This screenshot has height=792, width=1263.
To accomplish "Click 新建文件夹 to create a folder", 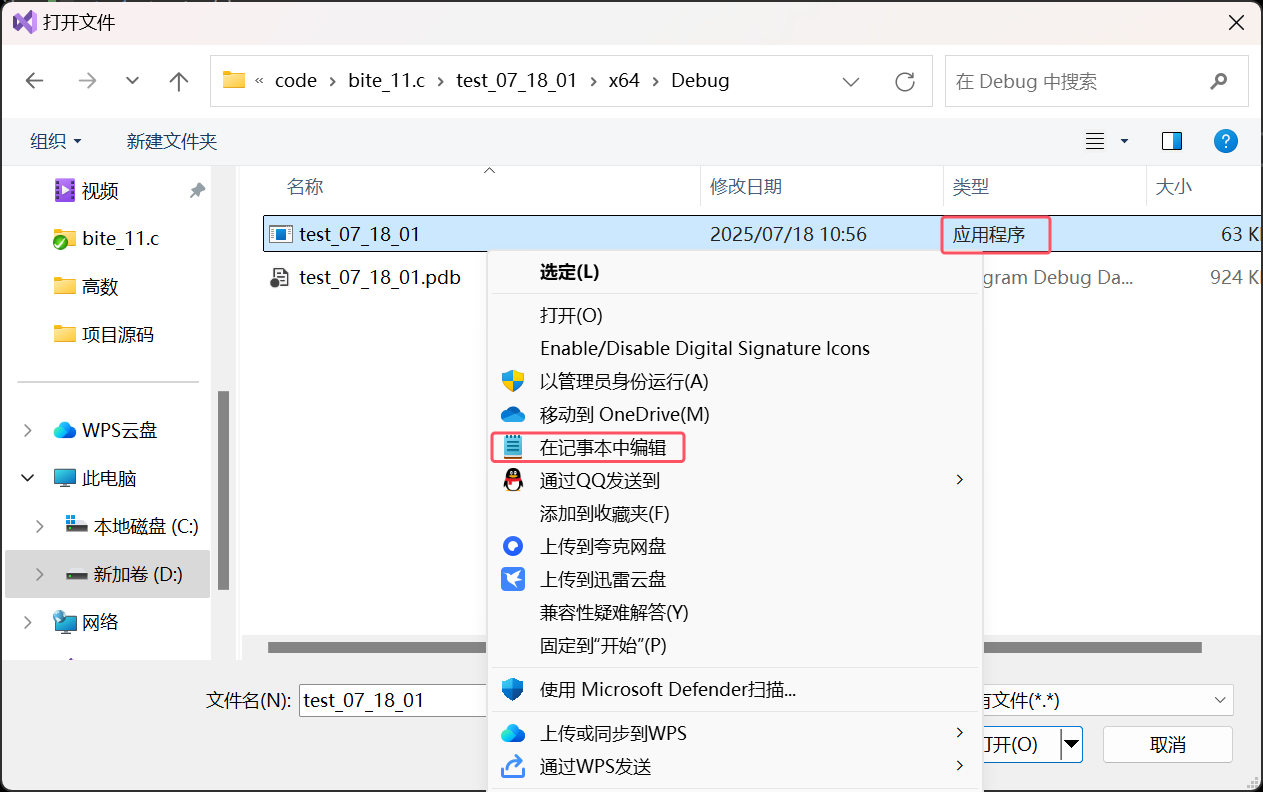I will (x=171, y=141).
